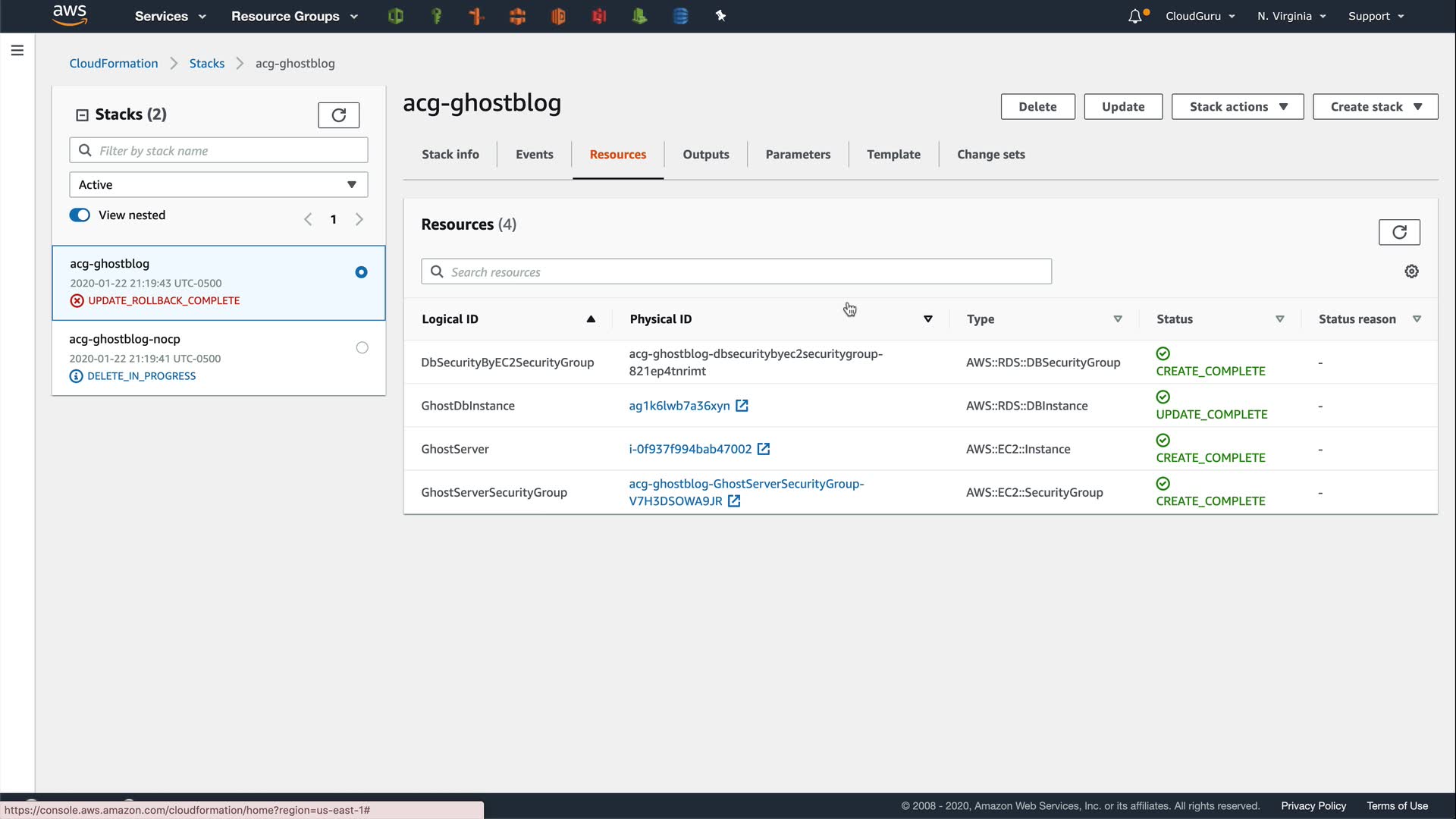
Task: Click the Delete button
Action: (1037, 107)
